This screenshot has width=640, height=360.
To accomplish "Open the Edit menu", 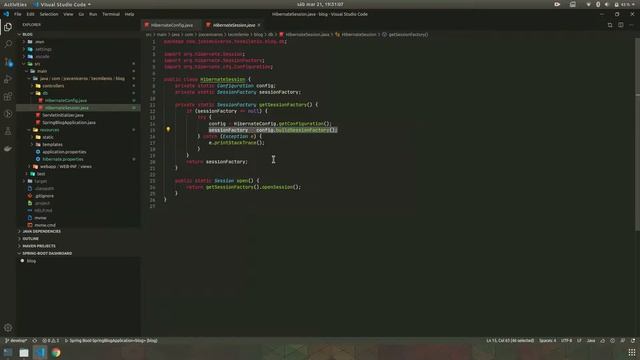I will click(x=30, y=14).
